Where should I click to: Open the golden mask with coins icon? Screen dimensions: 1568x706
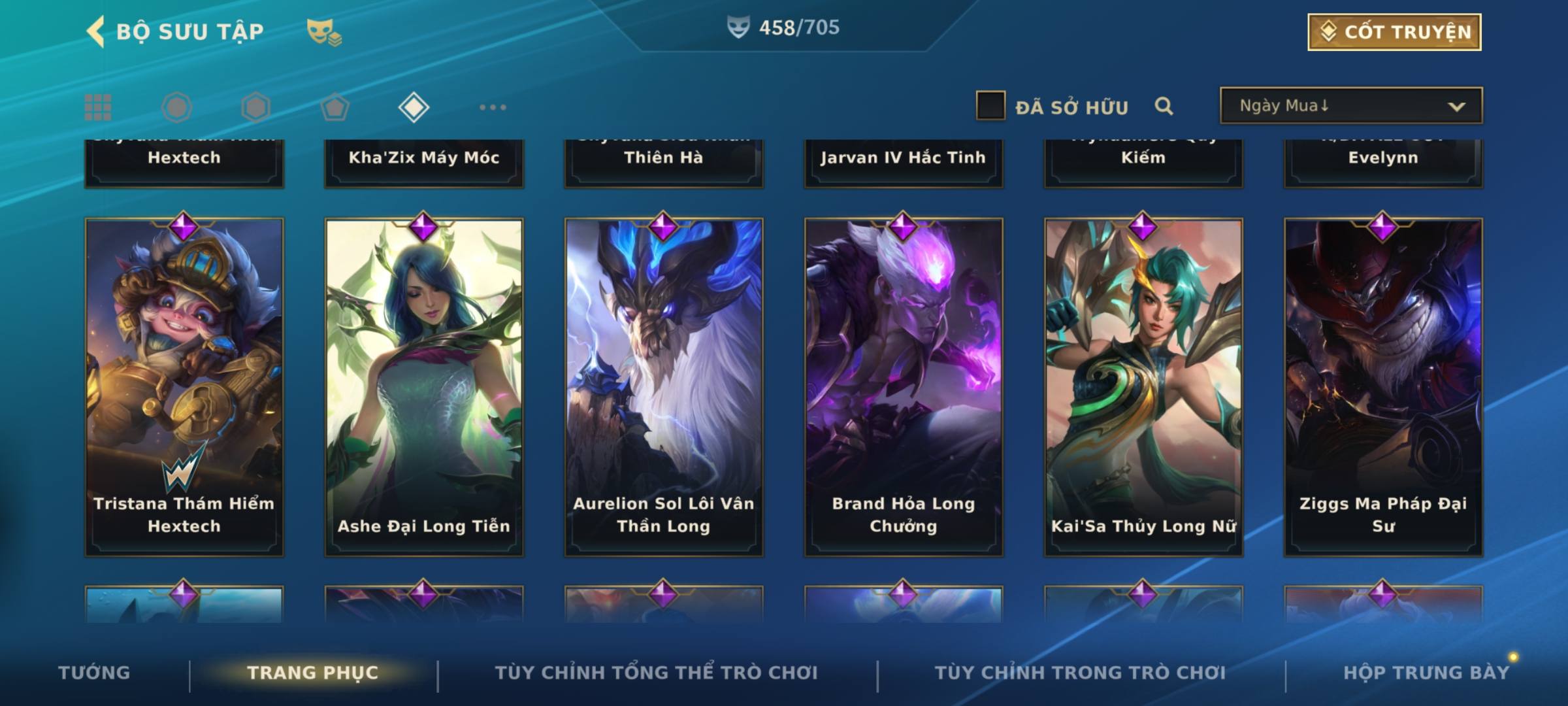coord(324,32)
